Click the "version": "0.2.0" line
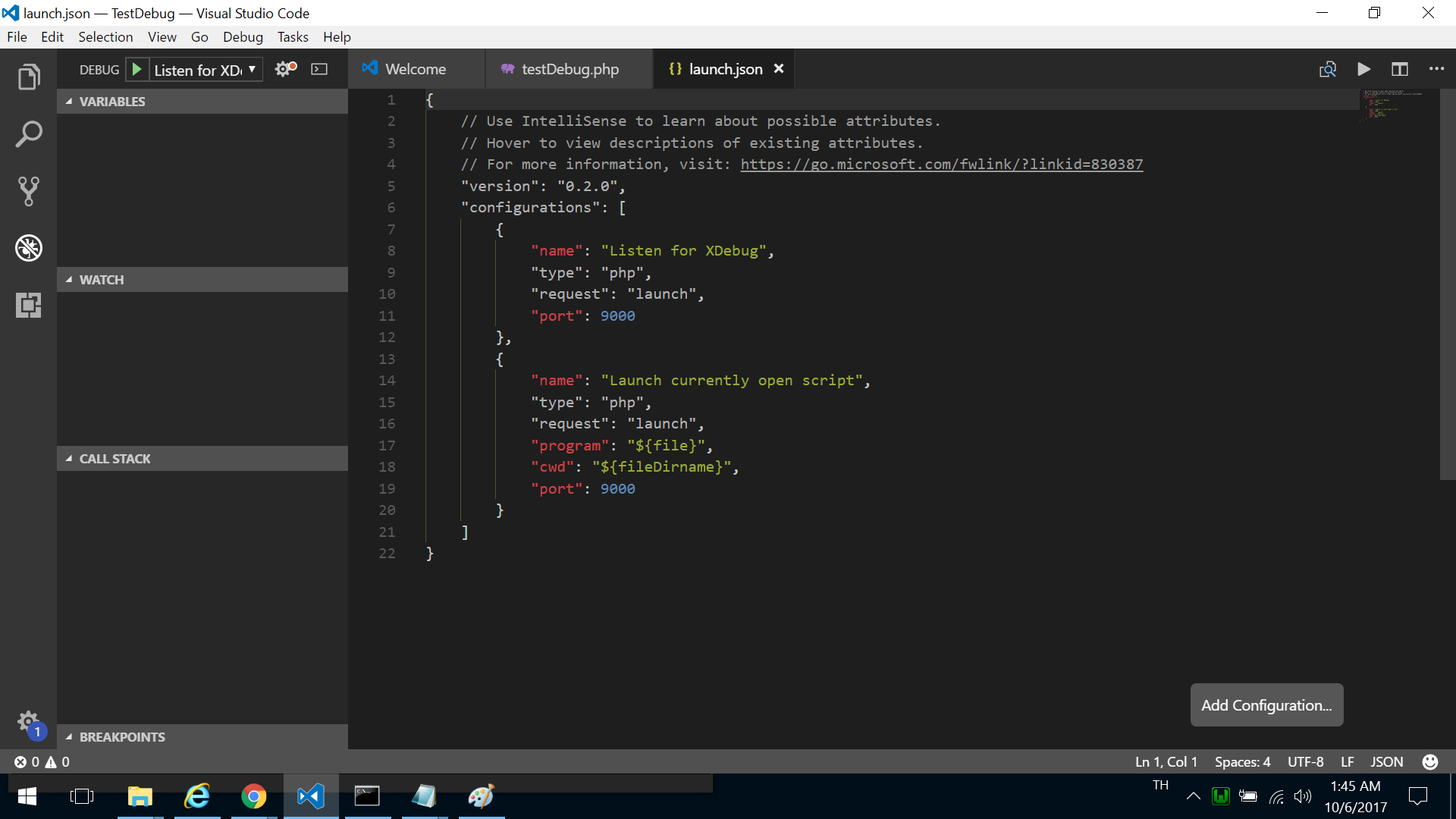Image resolution: width=1456 pixels, height=819 pixels. 542,187
